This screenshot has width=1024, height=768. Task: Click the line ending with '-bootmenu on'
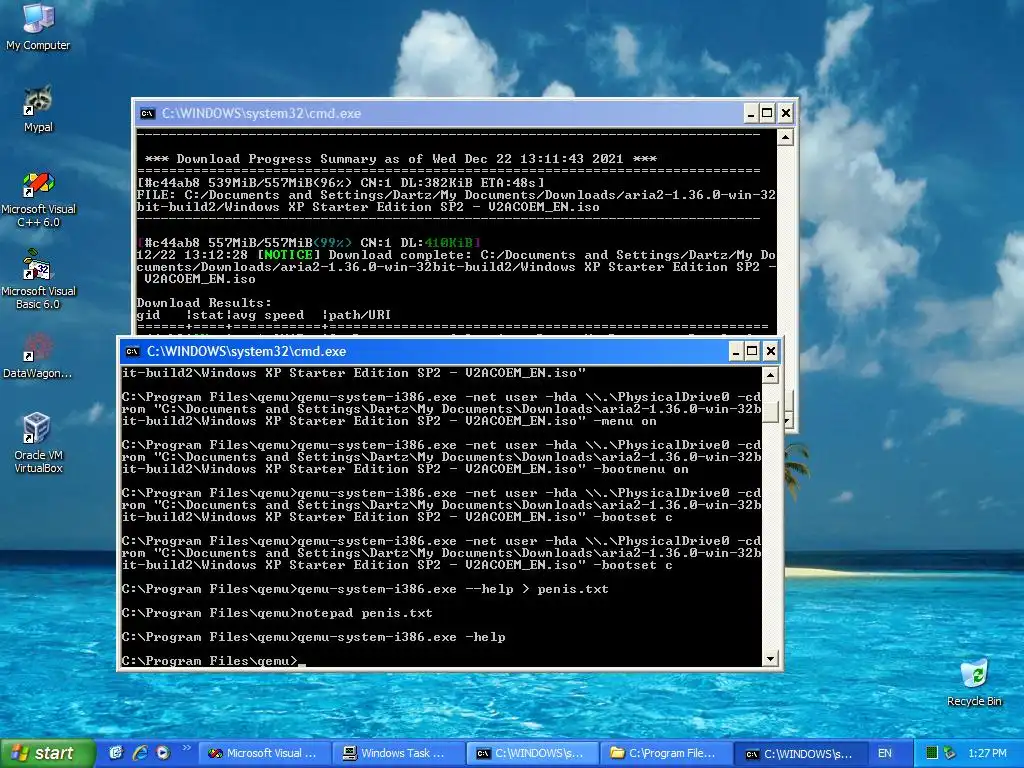[x=405, y=470]
